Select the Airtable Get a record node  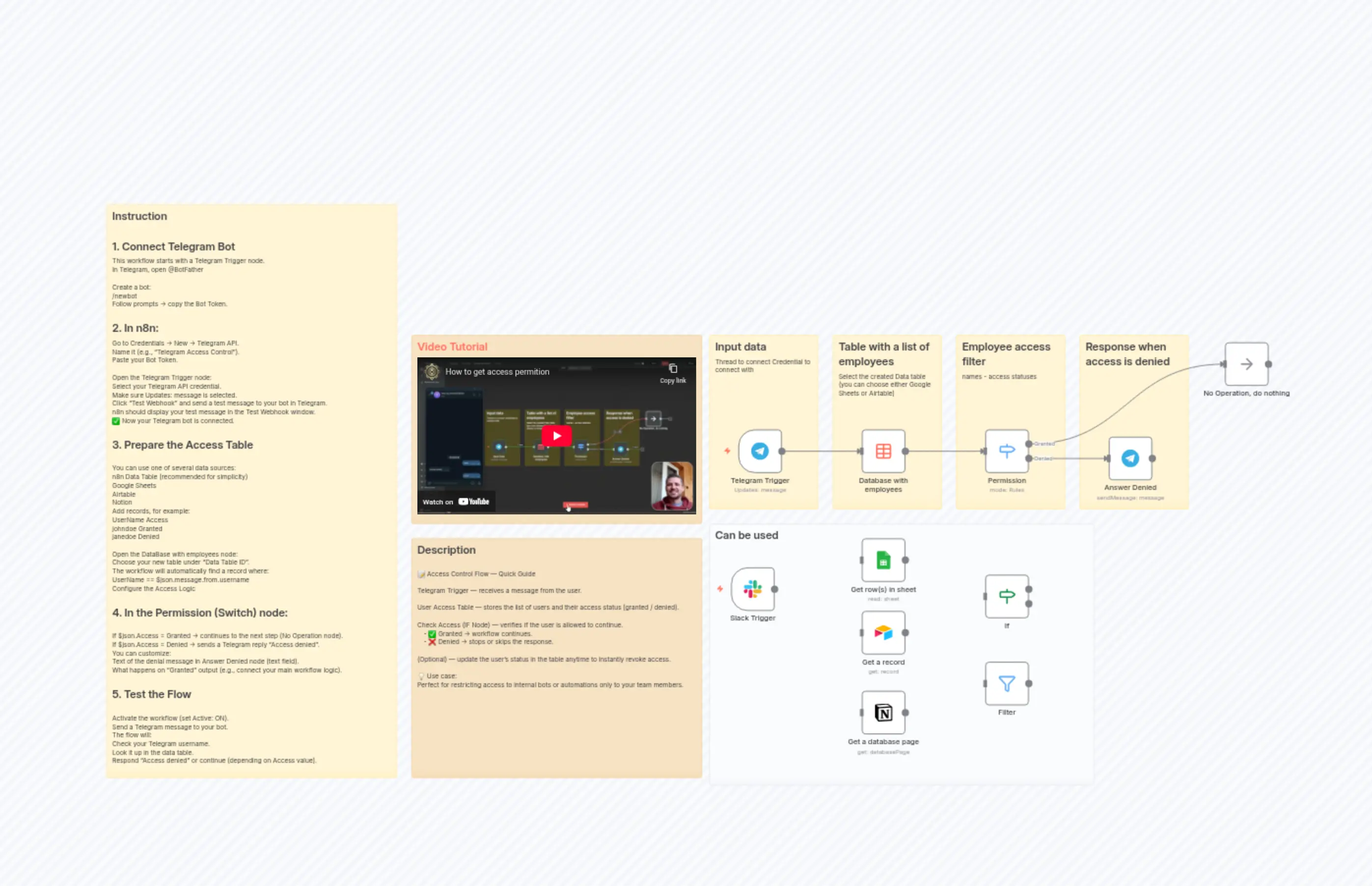pyautogui.click(x=882, y=632)
